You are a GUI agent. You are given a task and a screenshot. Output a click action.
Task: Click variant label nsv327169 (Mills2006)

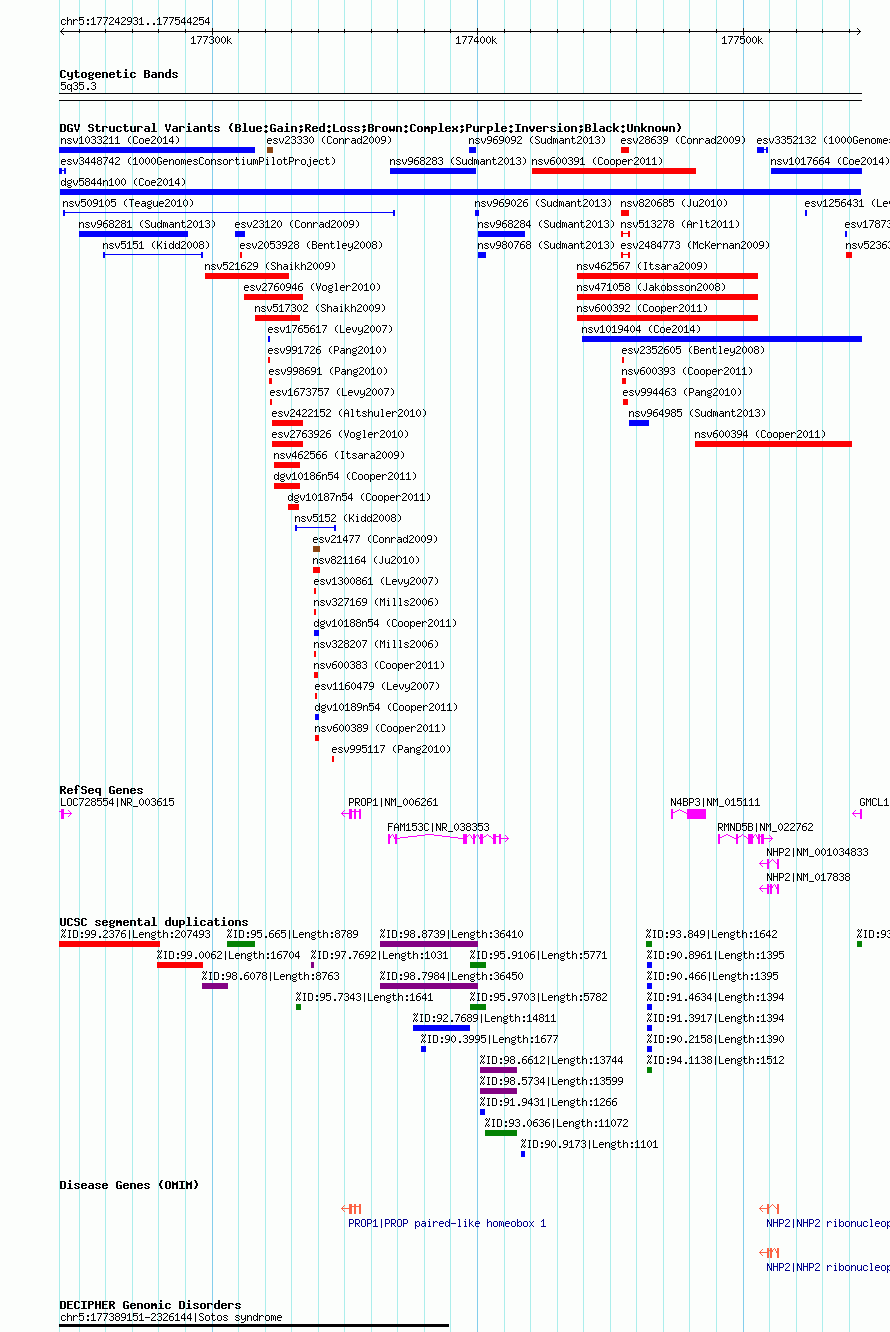click(375, 602)
